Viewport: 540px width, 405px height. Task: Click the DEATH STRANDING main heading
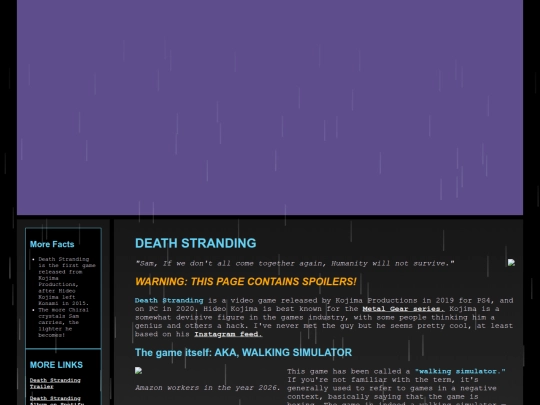(196, 243)
